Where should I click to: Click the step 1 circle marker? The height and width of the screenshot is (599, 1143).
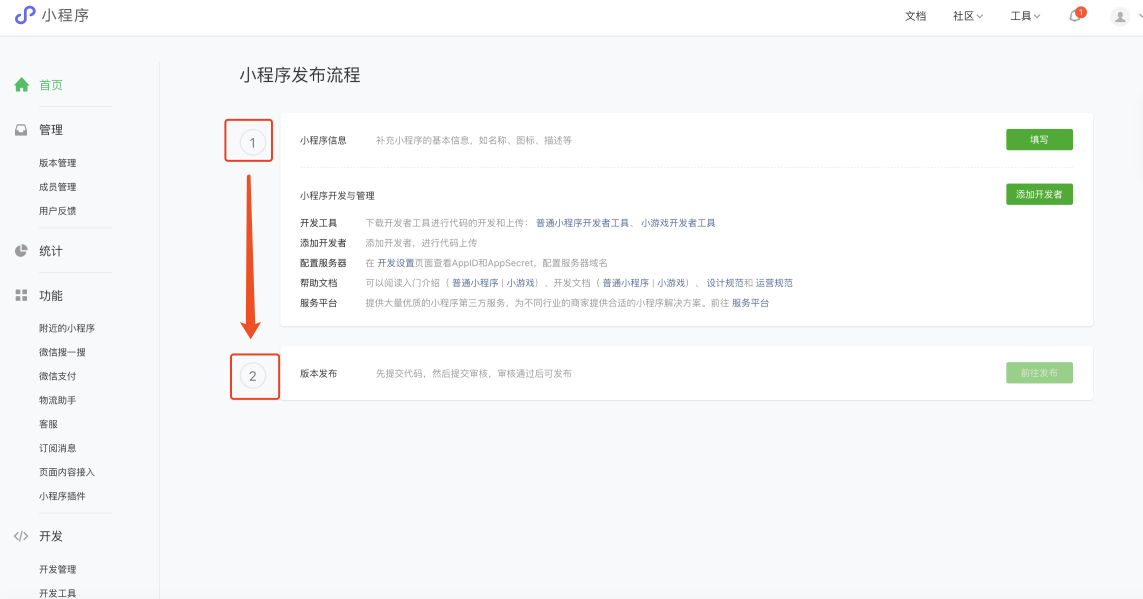(252, 143)
